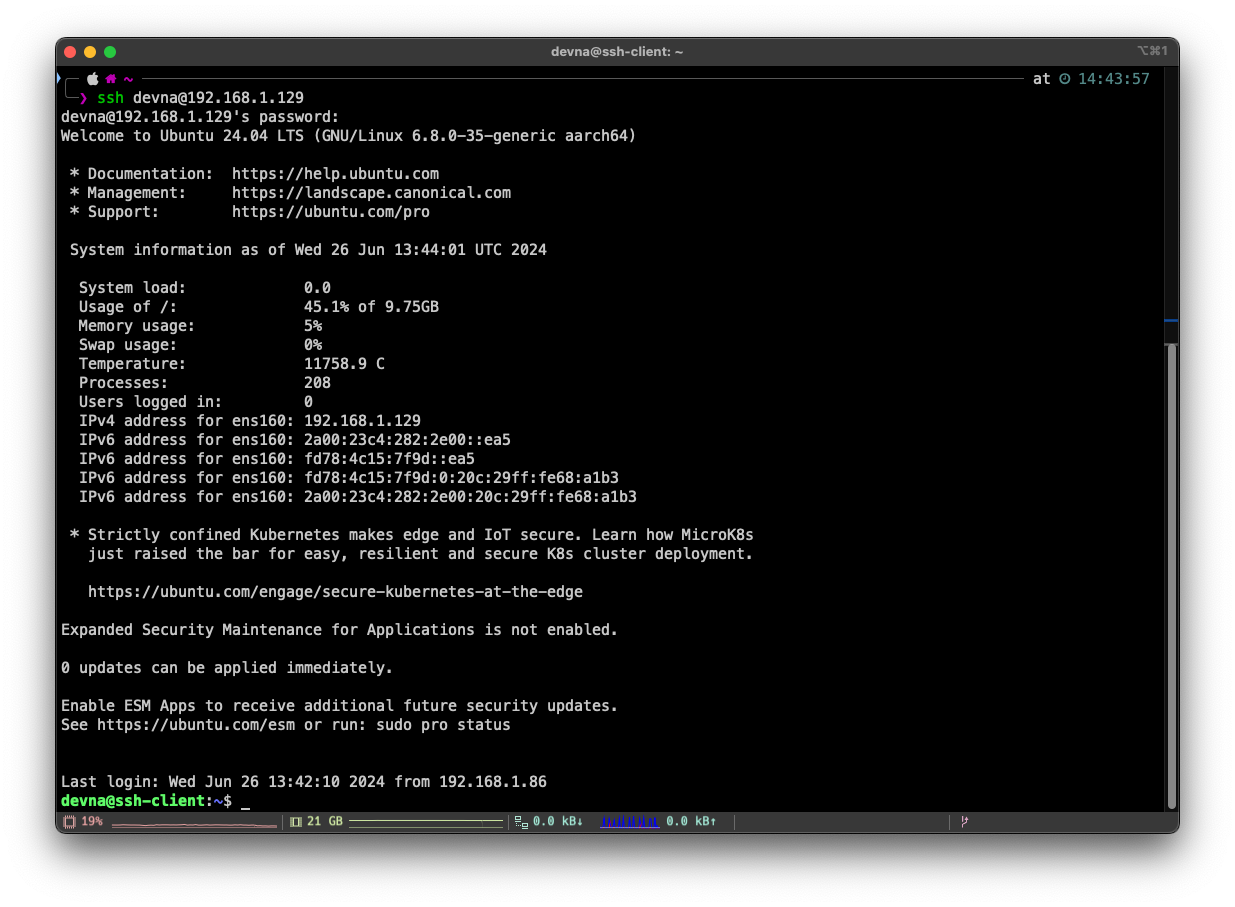Click the 0.0 kB↑ upload rate
The image size is (1235, 907).
[691, 821]
